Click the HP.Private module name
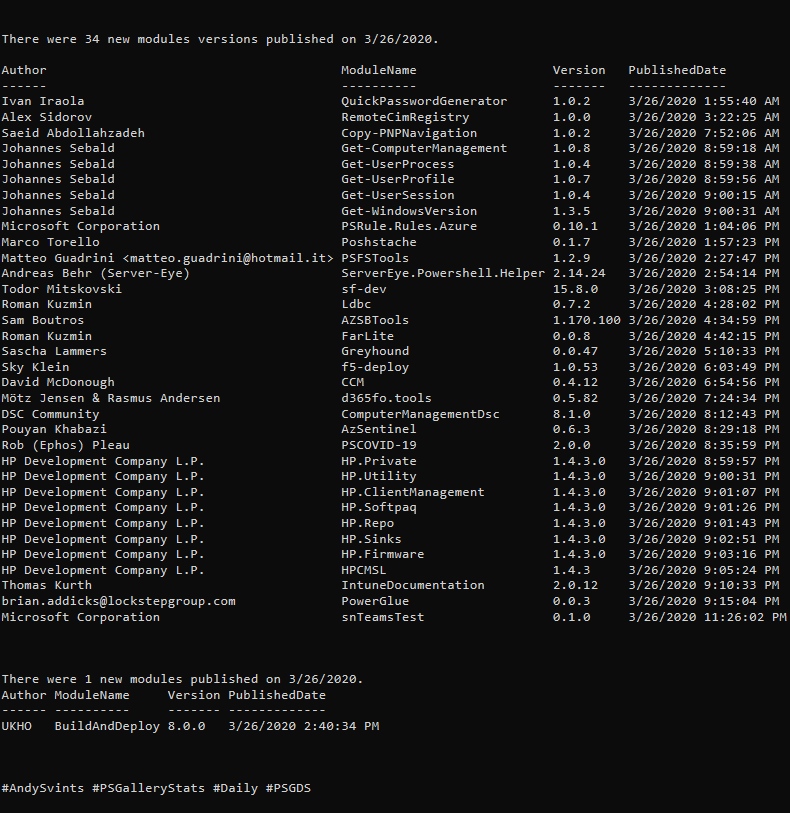This screenshot has width=790, height=813. 379,461
